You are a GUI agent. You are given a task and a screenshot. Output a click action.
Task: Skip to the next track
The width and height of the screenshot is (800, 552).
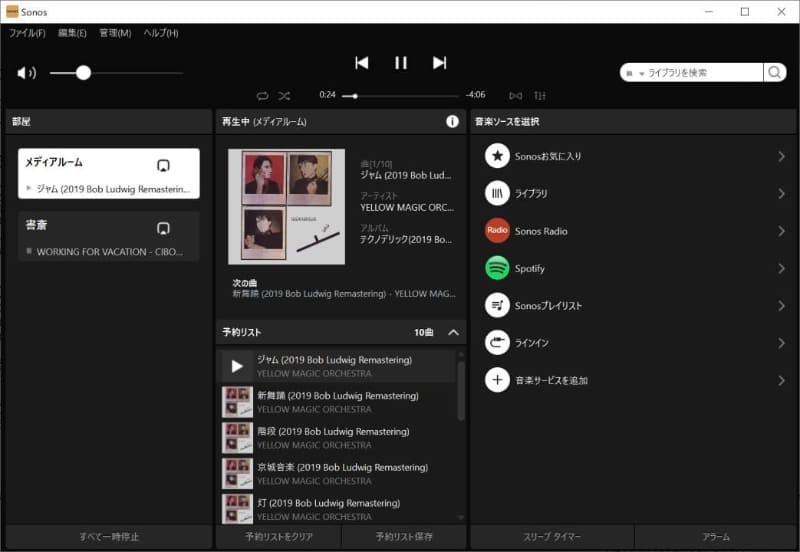click(x=439, y=63)
